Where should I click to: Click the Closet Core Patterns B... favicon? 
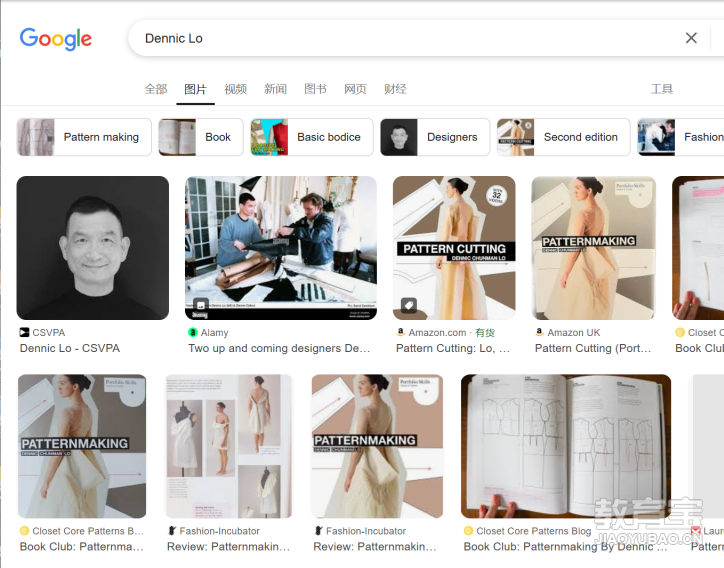coord(24,531)
